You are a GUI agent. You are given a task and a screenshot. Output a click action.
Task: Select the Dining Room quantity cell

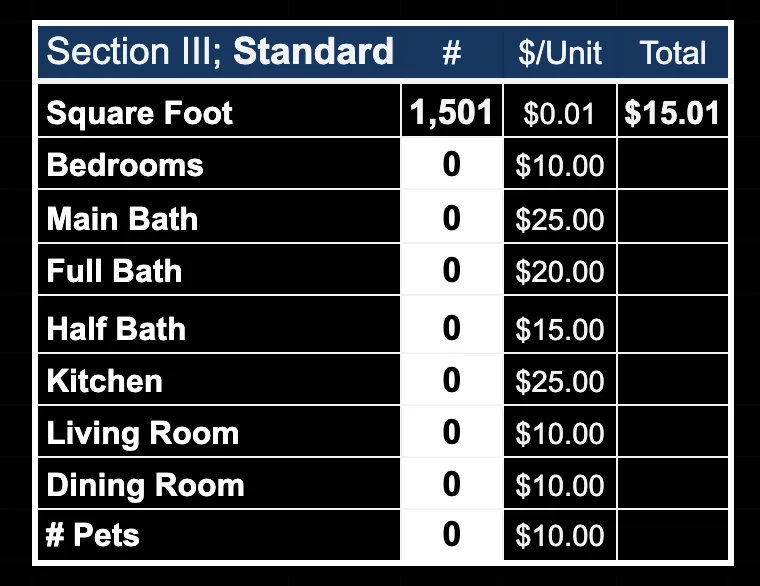coord(451,483)
